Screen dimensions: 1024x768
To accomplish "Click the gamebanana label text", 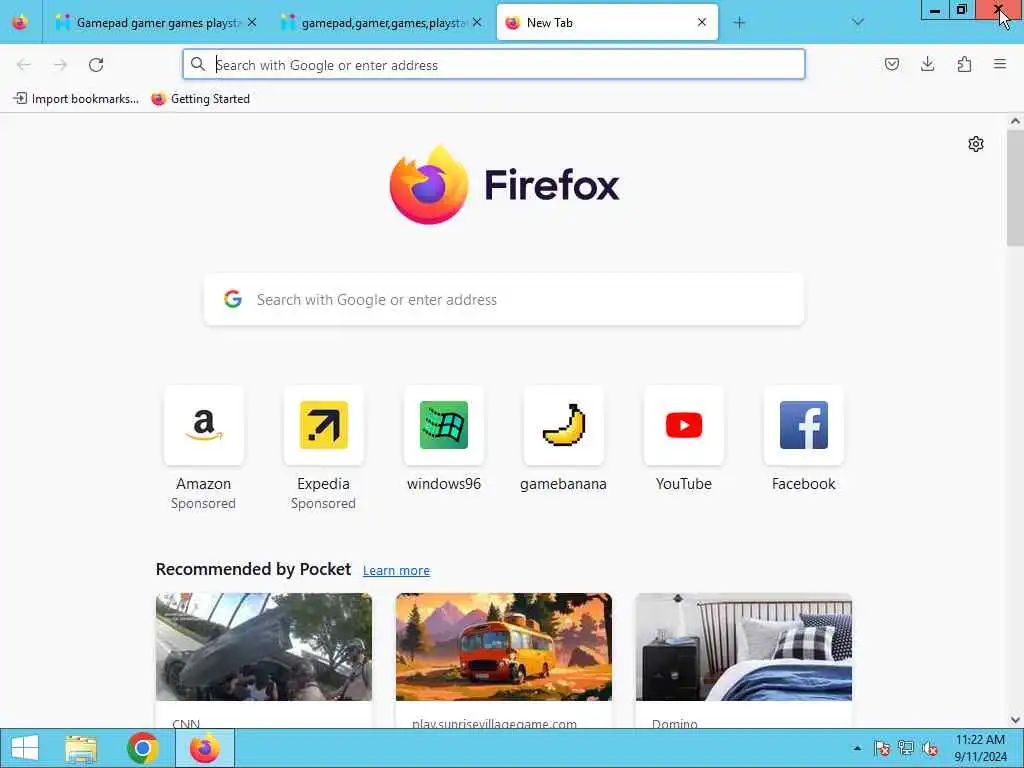I will click(564, 484).
